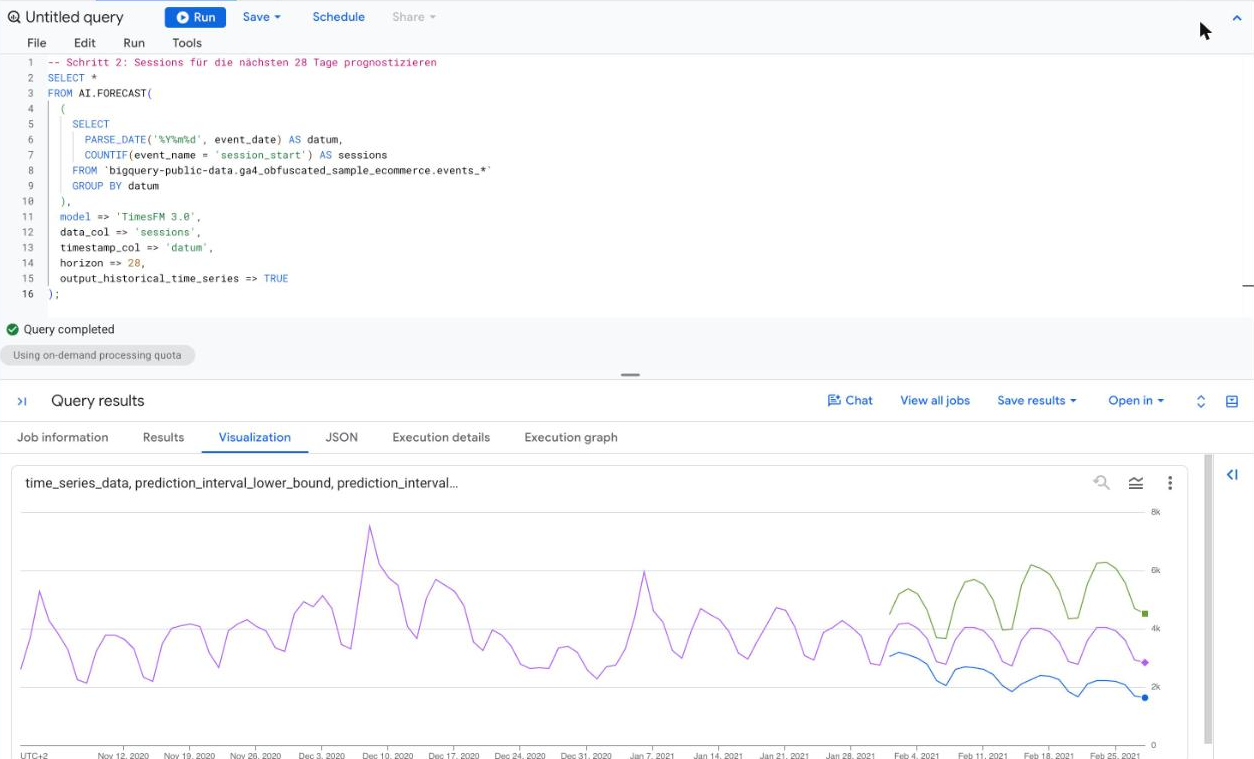Click the on-demand processing quota chip
The image size is (1254, 759).
coord(97,355)
